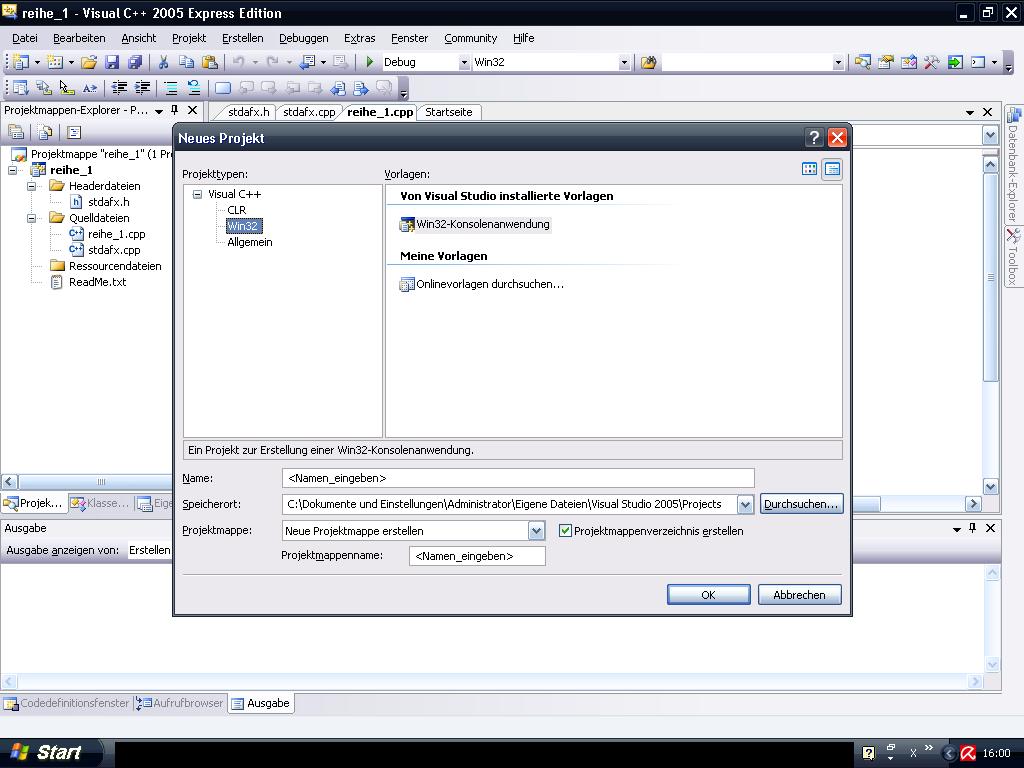Switch templates to small icons view
Image resolution: width=1024 pixels, height=768 pixels.
point(832,169)
